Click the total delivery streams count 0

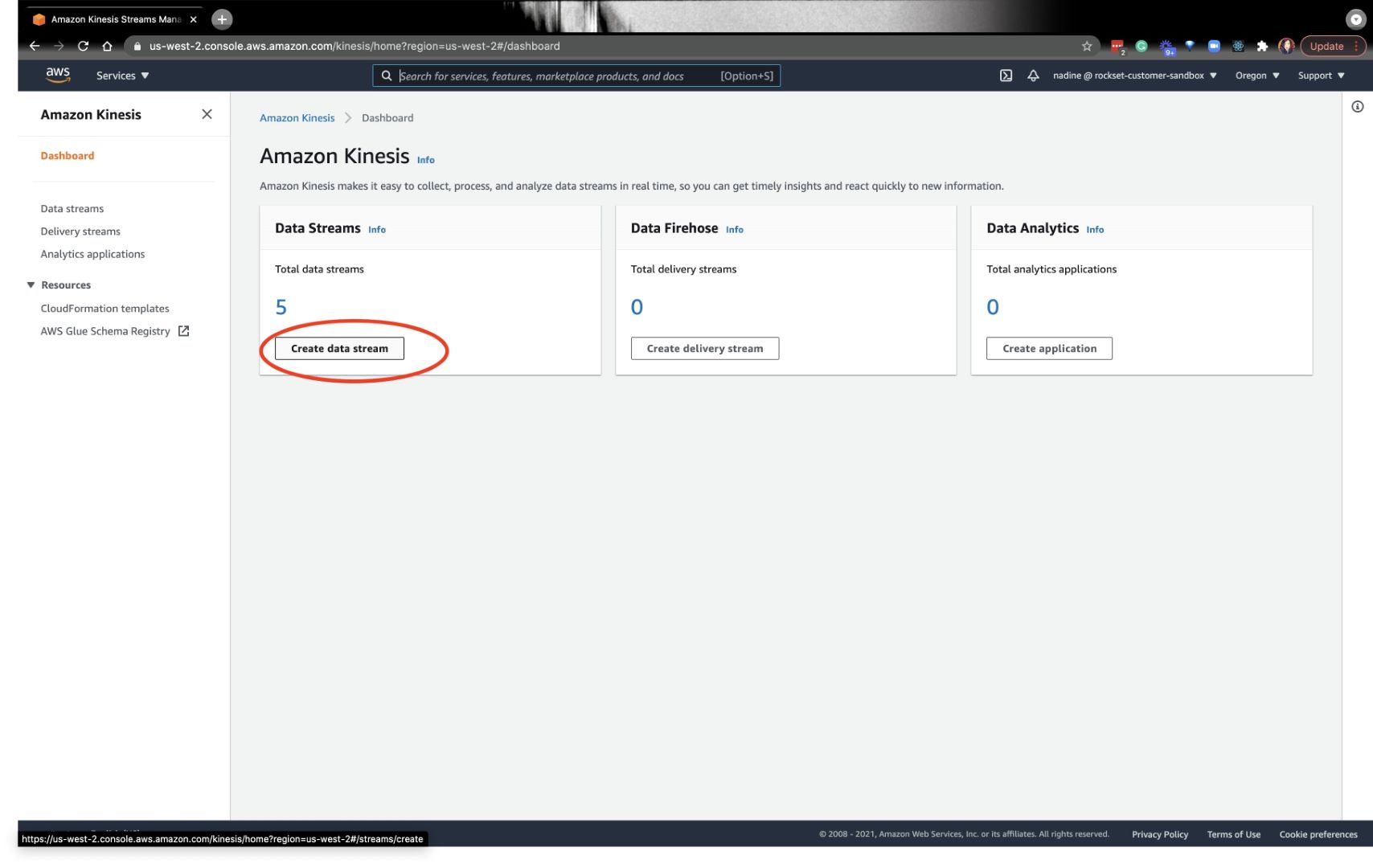[x=637, y=307]
